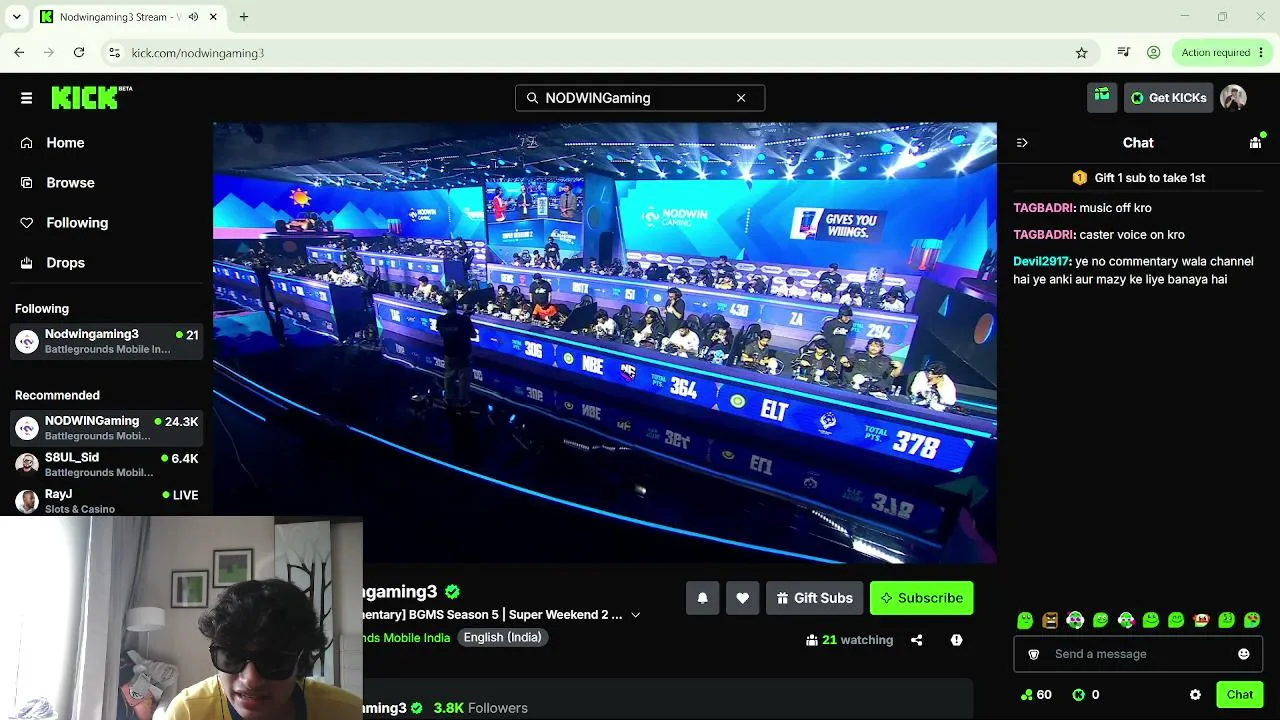1280x720 pixels.
Task: Mute the tab using the speaker icon
Action: pyautogui.click(x=193, y=17)
